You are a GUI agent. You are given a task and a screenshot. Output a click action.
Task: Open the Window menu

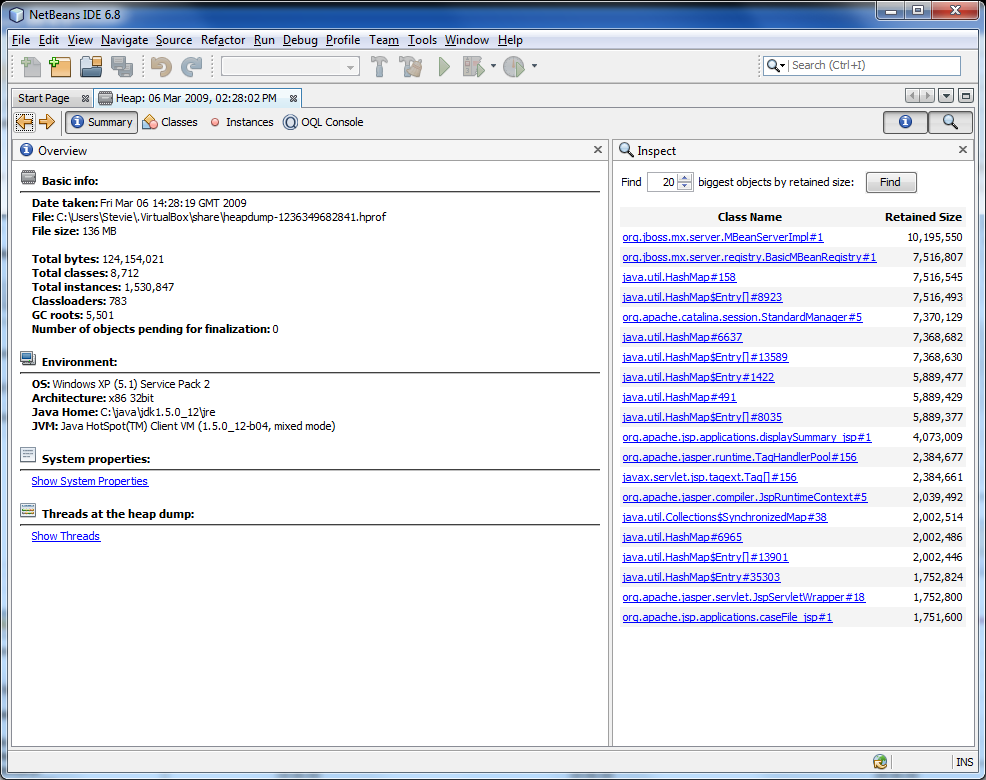point(467,40)
